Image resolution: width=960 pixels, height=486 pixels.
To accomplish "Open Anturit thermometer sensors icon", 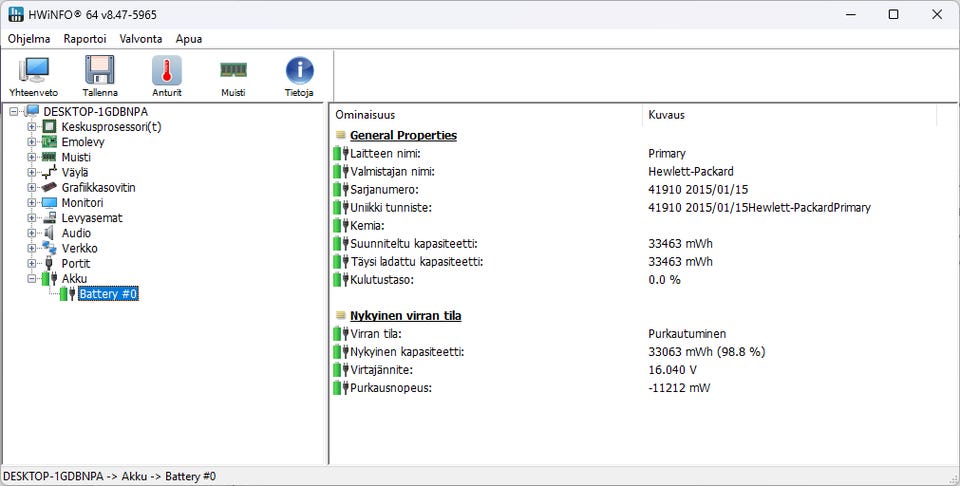I will point(167,70).
